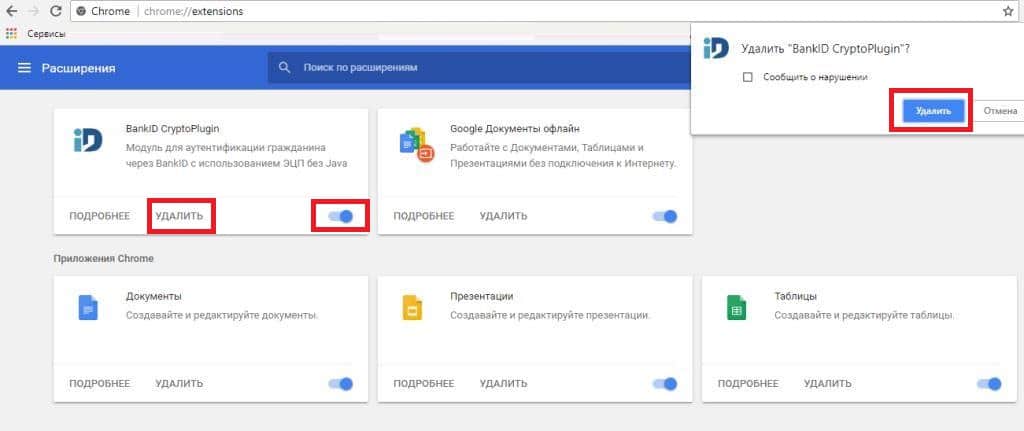
Task: Open ПОДРОБНЕЕ for BankID CryptoPlugin
Action: tap(99, 216)
